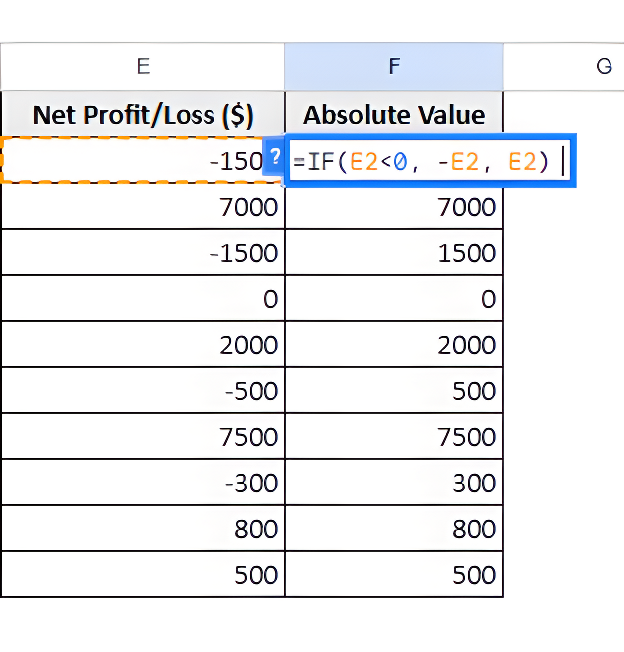Select the 0 cell in Absolute Value column
The height and width of the screenshot is (652, 624).
394,299
